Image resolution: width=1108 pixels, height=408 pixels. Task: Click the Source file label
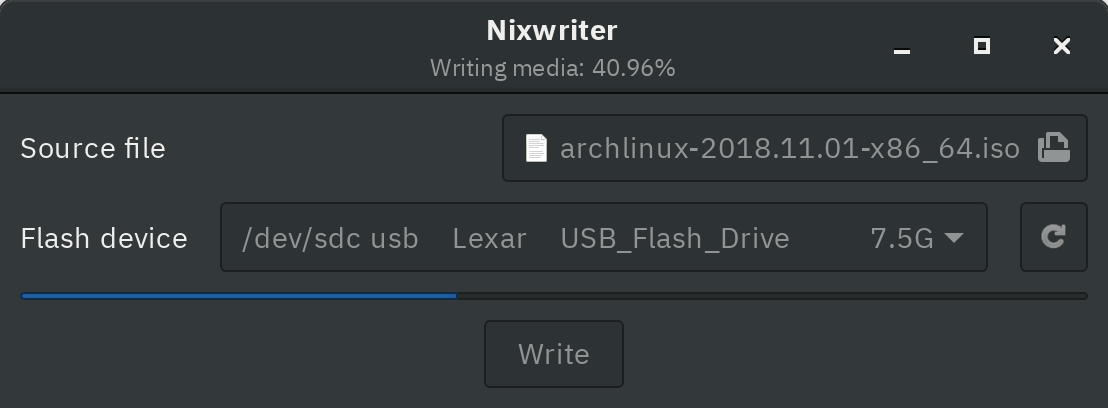(x=93, y=148)
